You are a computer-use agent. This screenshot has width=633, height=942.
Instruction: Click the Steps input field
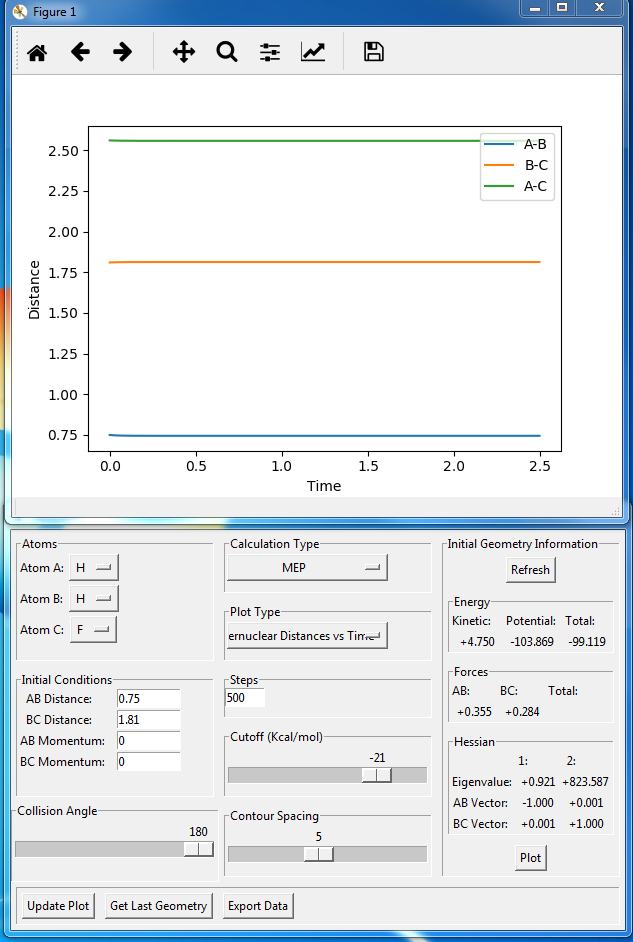pos(245,697)
